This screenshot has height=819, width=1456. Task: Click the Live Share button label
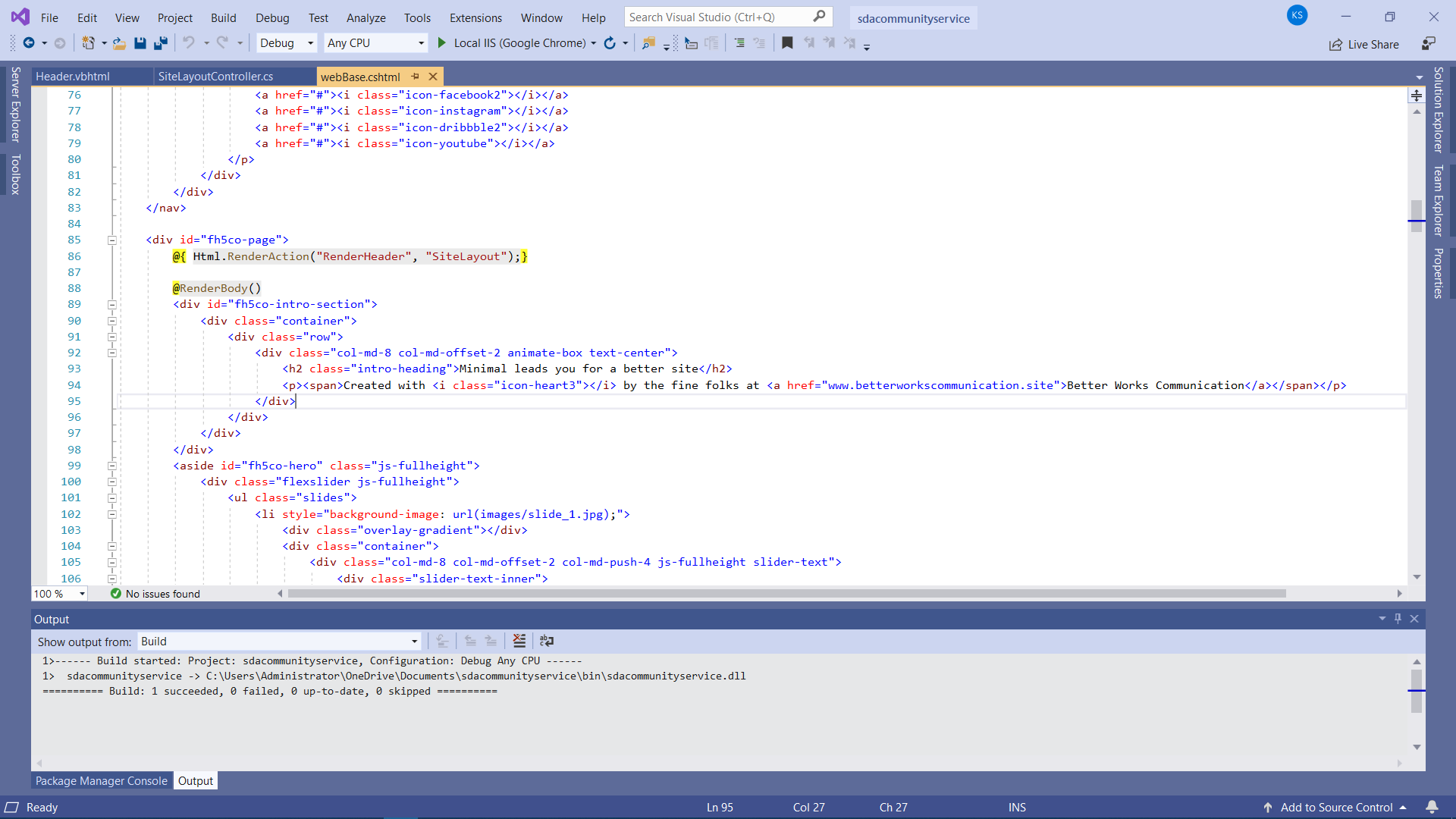coord(1373,45)
